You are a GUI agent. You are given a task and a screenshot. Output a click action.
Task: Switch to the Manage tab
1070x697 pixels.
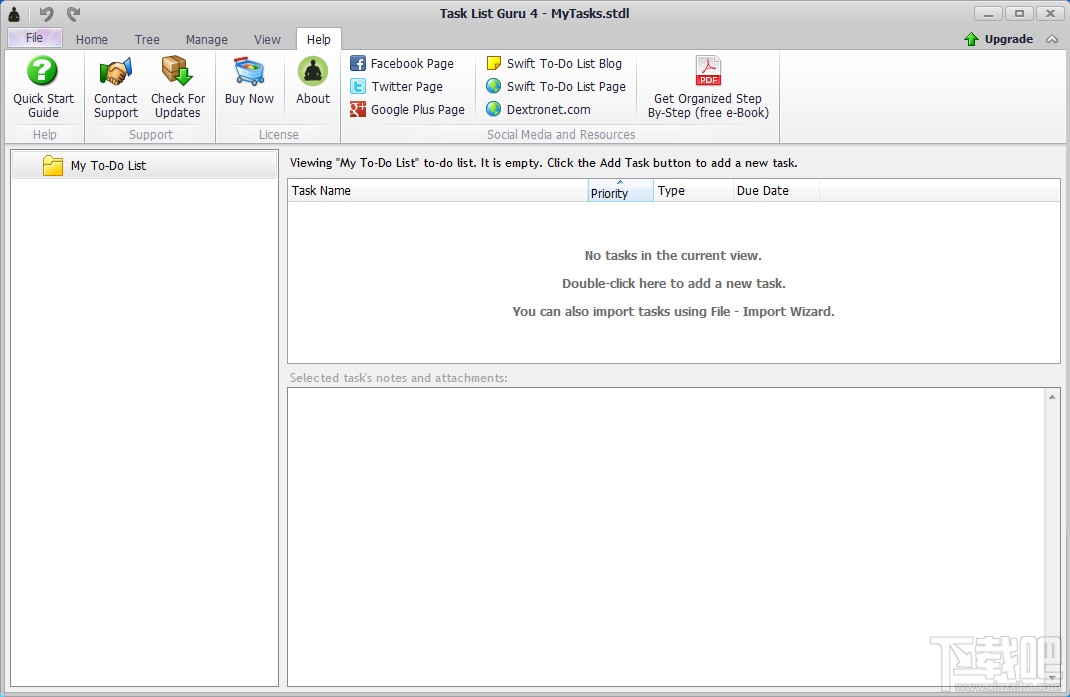click(207, 40)
